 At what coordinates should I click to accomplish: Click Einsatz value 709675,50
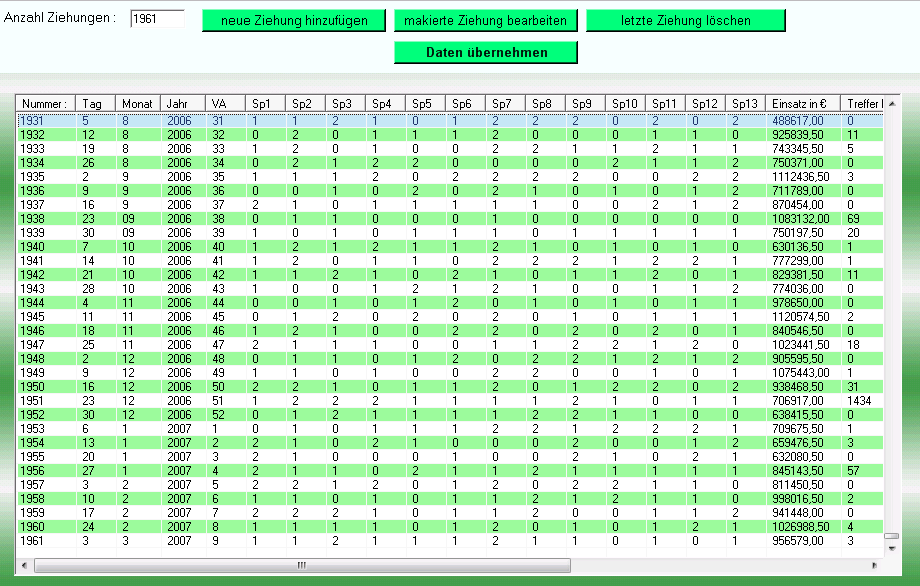(797, 429)
